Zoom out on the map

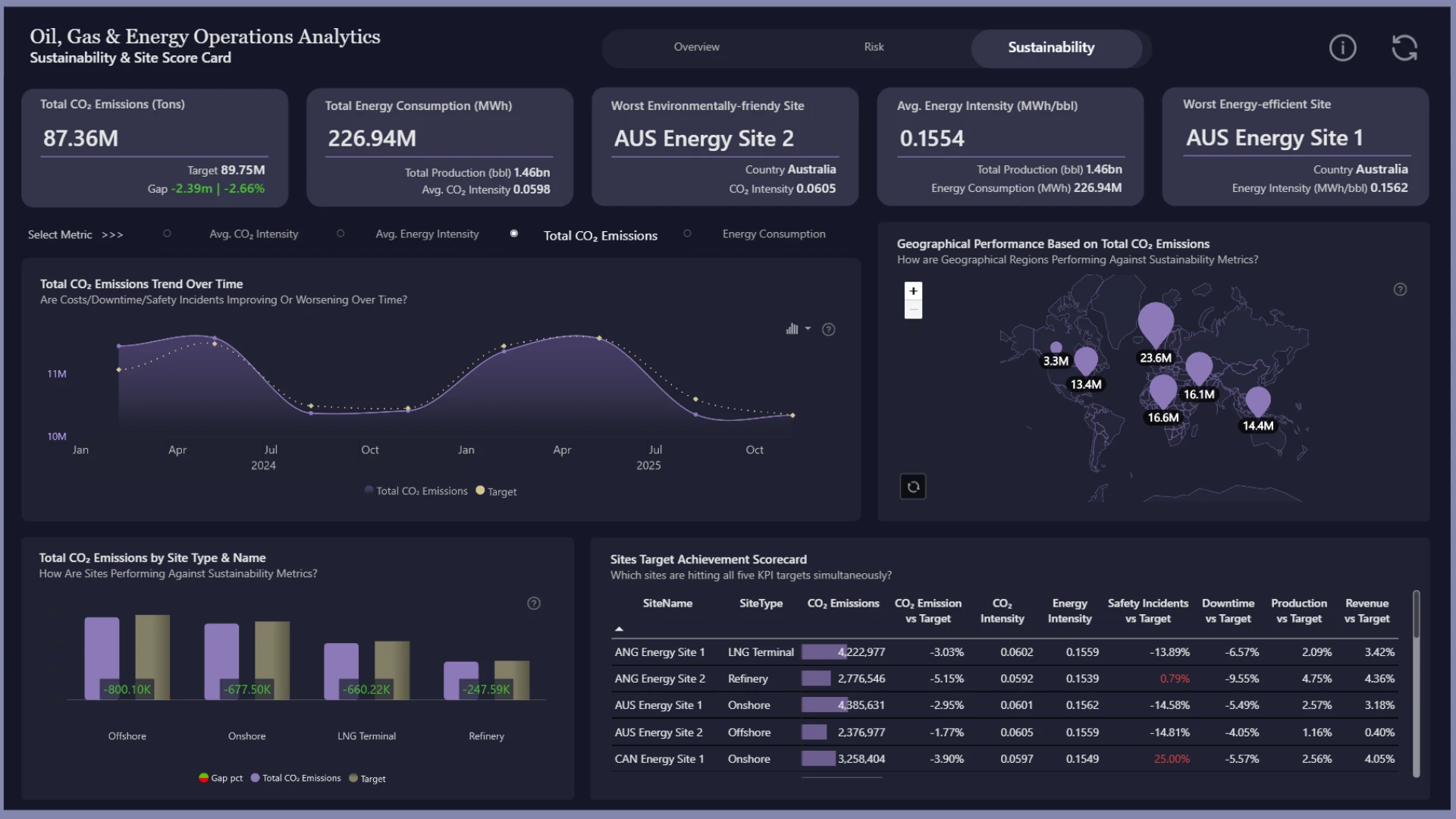click(x=913, y=309)
